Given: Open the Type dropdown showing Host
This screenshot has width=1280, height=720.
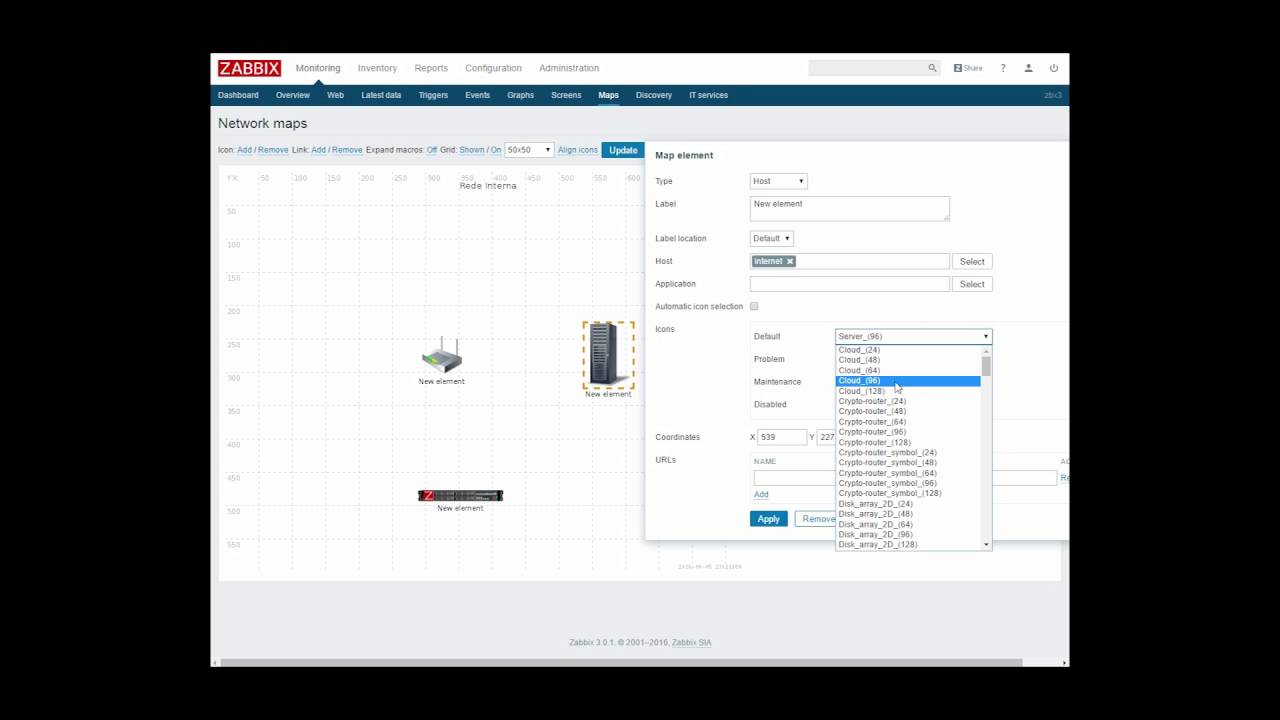Looking at the screenshot, I should (x=778, y=181).
